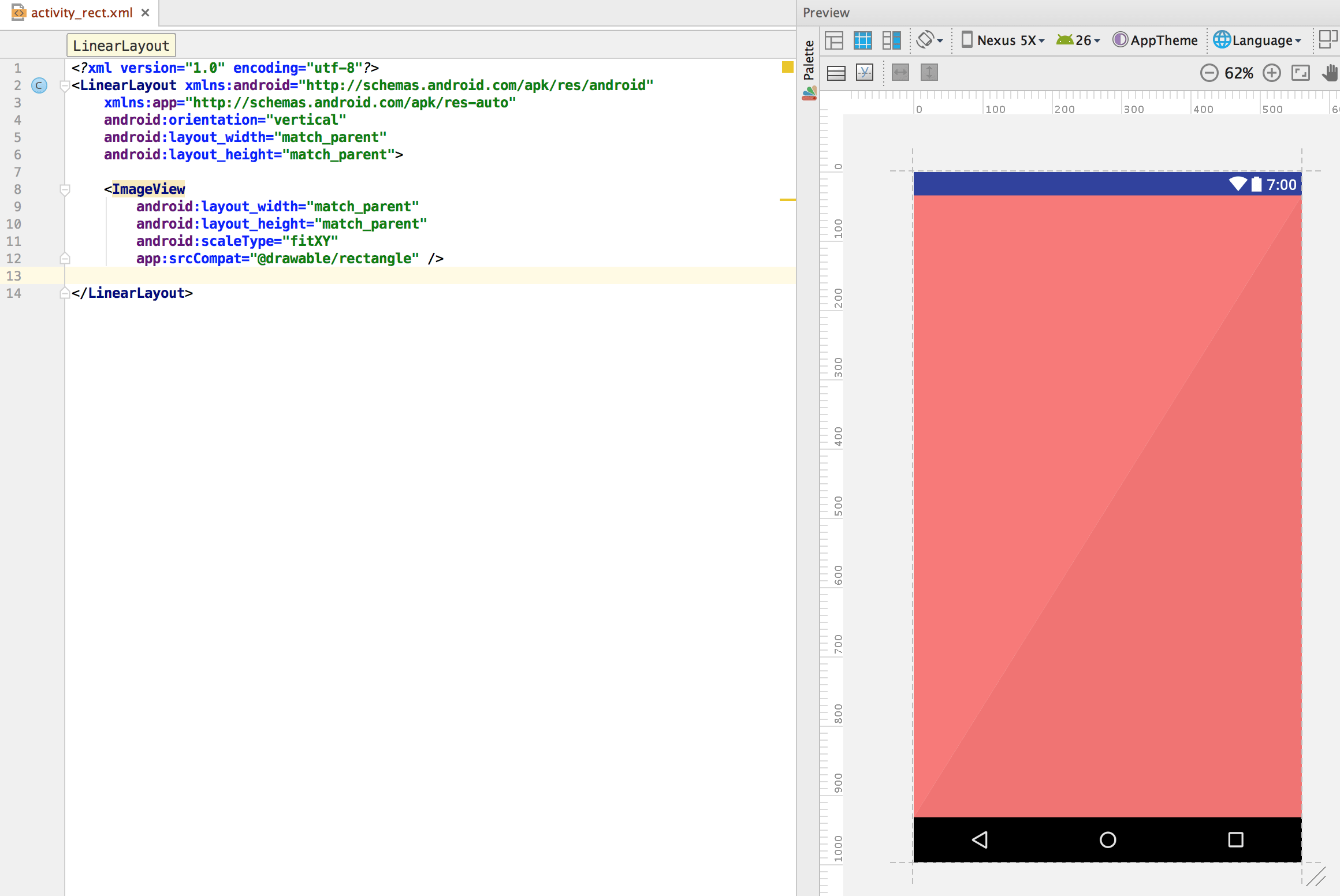Collapse the ImageView code fold arrow
The height and width of the screenshot is (896, 1340).
(x=64, y=189)
